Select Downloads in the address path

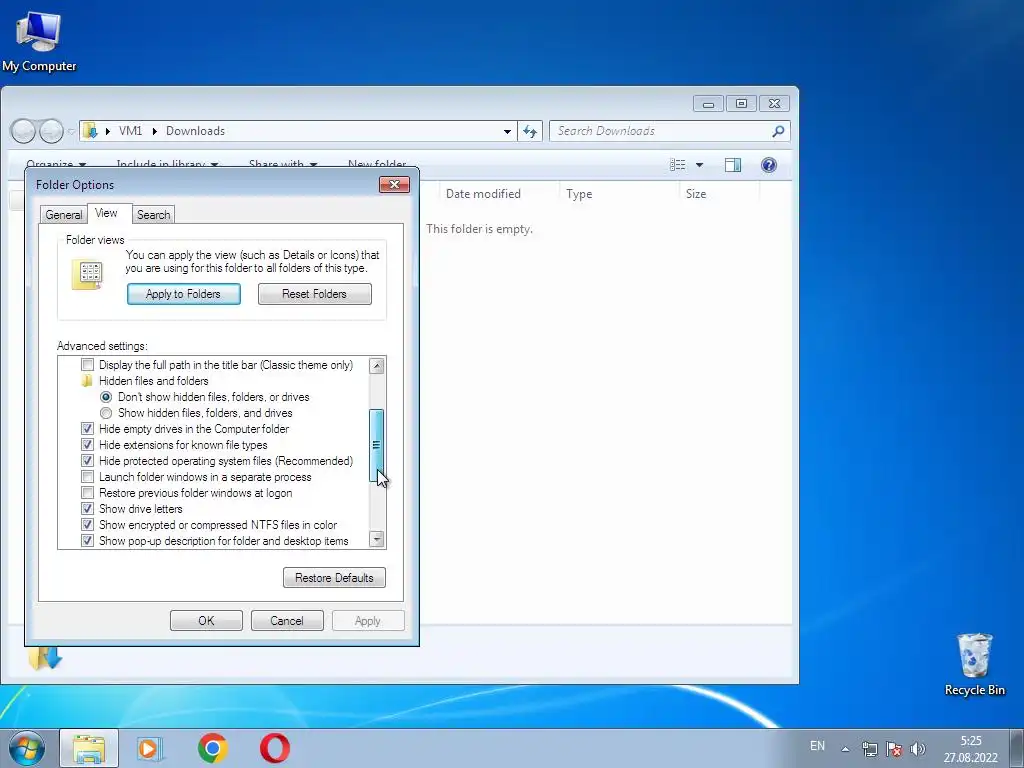point(195,131)
